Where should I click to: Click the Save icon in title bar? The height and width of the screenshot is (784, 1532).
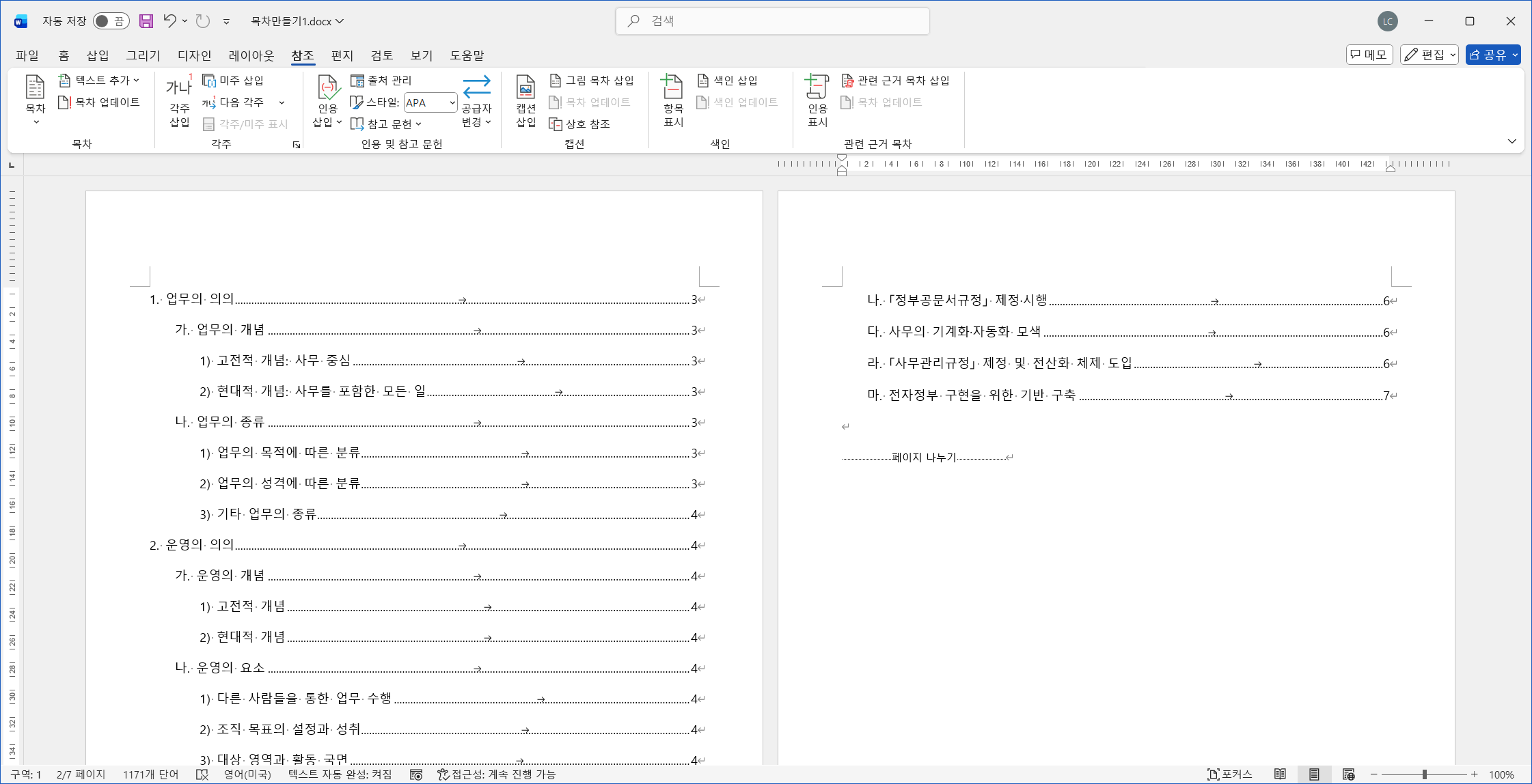146,21
